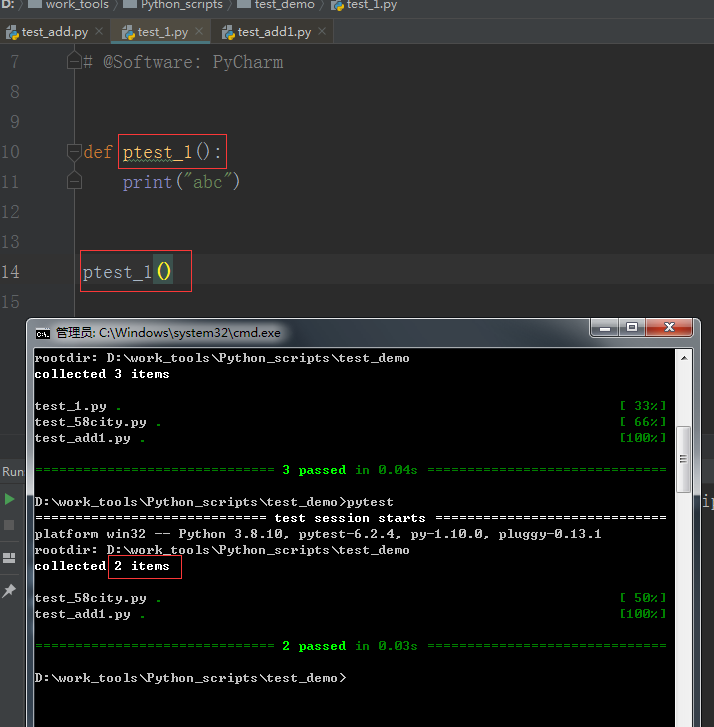
Task: Click the pytest command typed at the prompt
Action: click(x=370, y=502)
